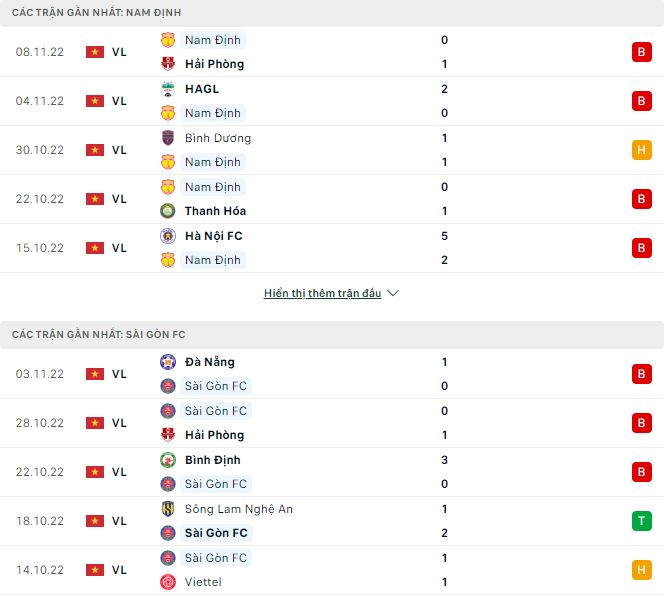Click the Sông Lam Nghệ An logo
This screenshot has height=596, width=668.
pos(168,509)
